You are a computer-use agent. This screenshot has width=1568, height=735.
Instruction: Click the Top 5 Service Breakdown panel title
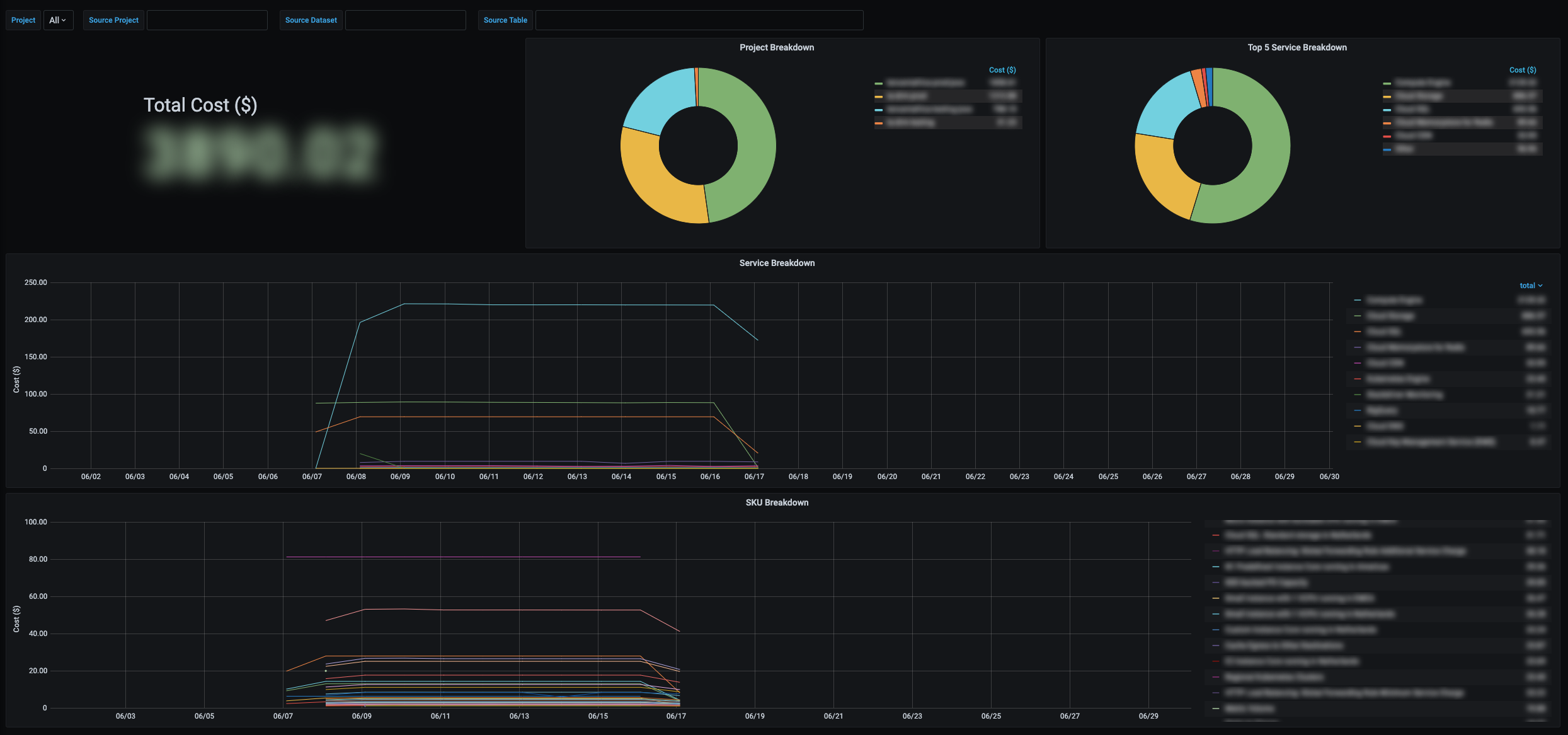[1296, 47]
